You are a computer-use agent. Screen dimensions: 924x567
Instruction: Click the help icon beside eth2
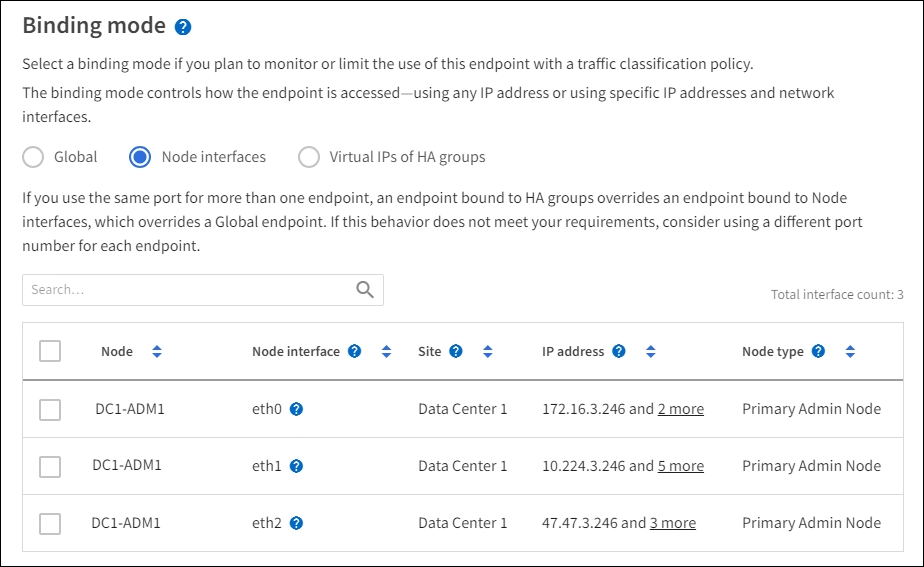pos(297,523)
